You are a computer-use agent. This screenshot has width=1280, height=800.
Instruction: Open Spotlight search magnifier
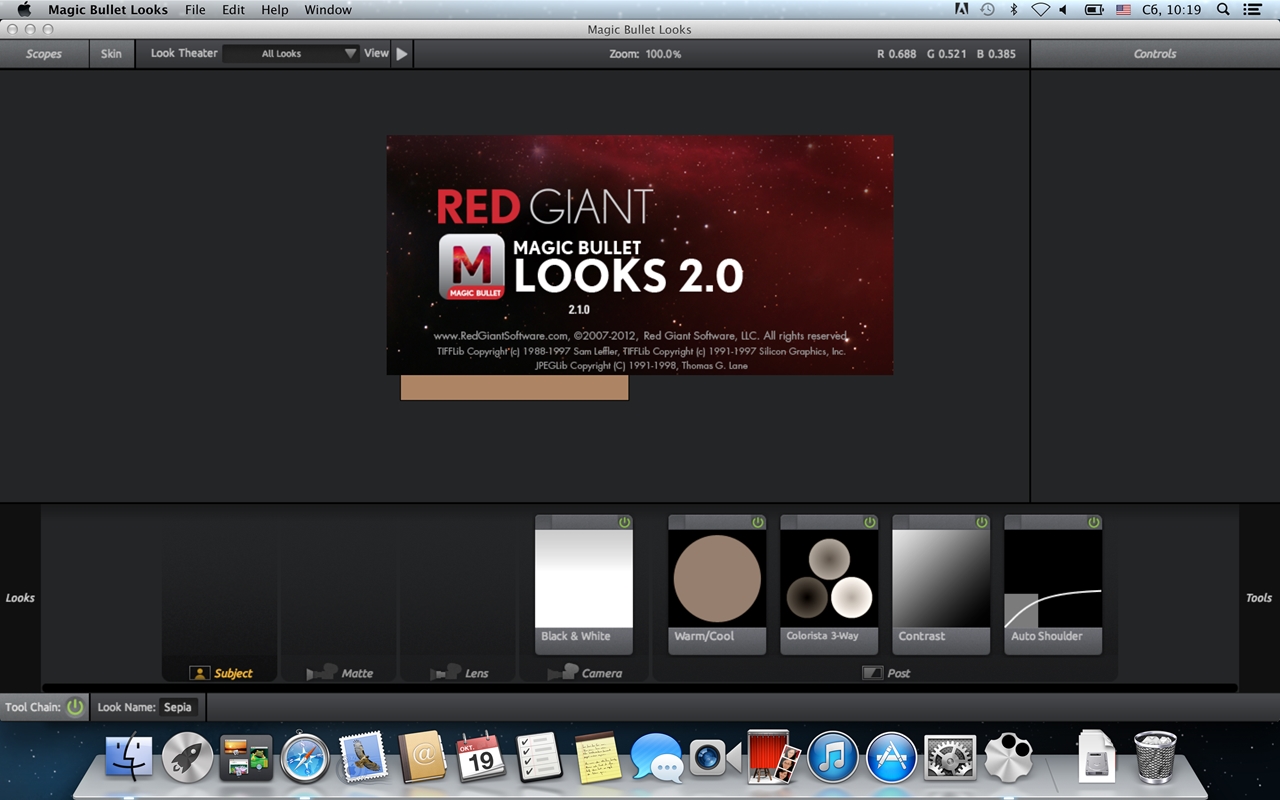pyautogui.click(x=1223, y=10)
